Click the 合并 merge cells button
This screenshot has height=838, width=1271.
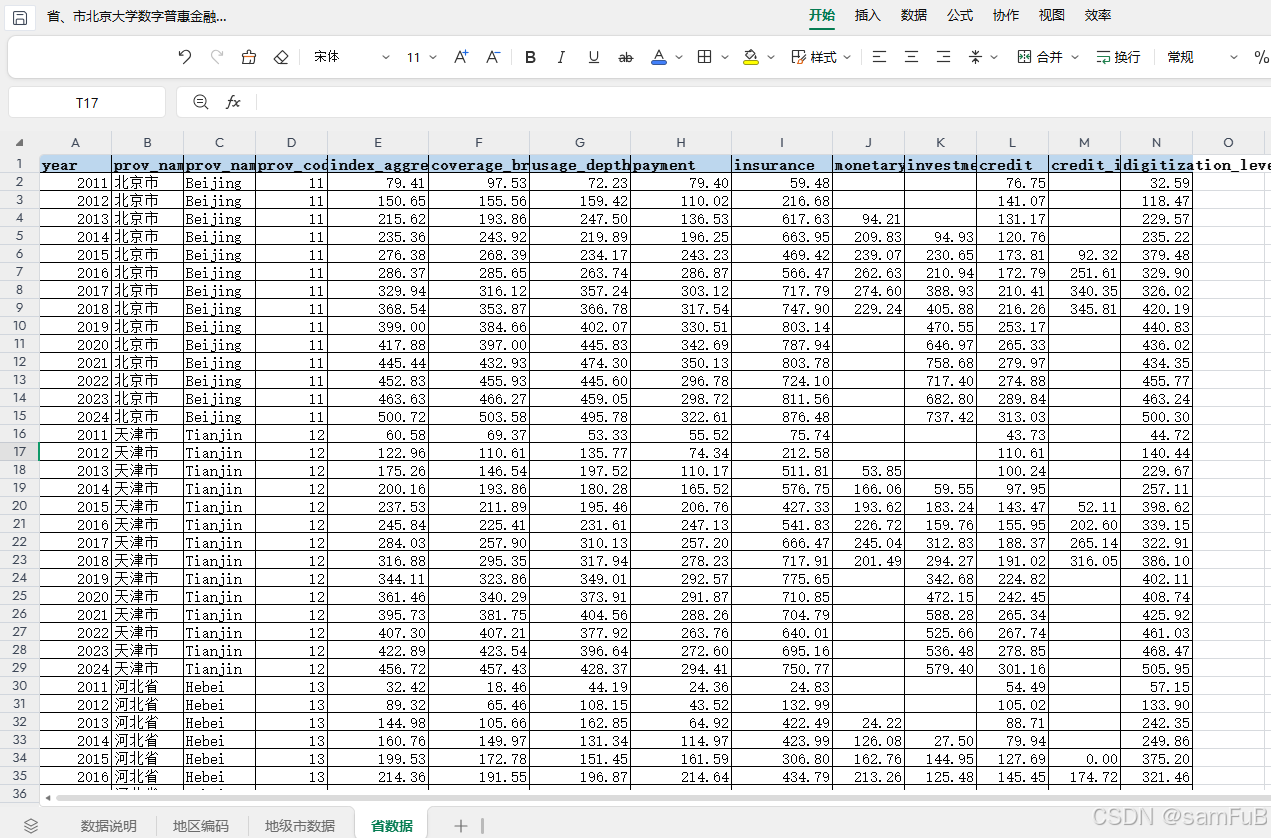1040,57
